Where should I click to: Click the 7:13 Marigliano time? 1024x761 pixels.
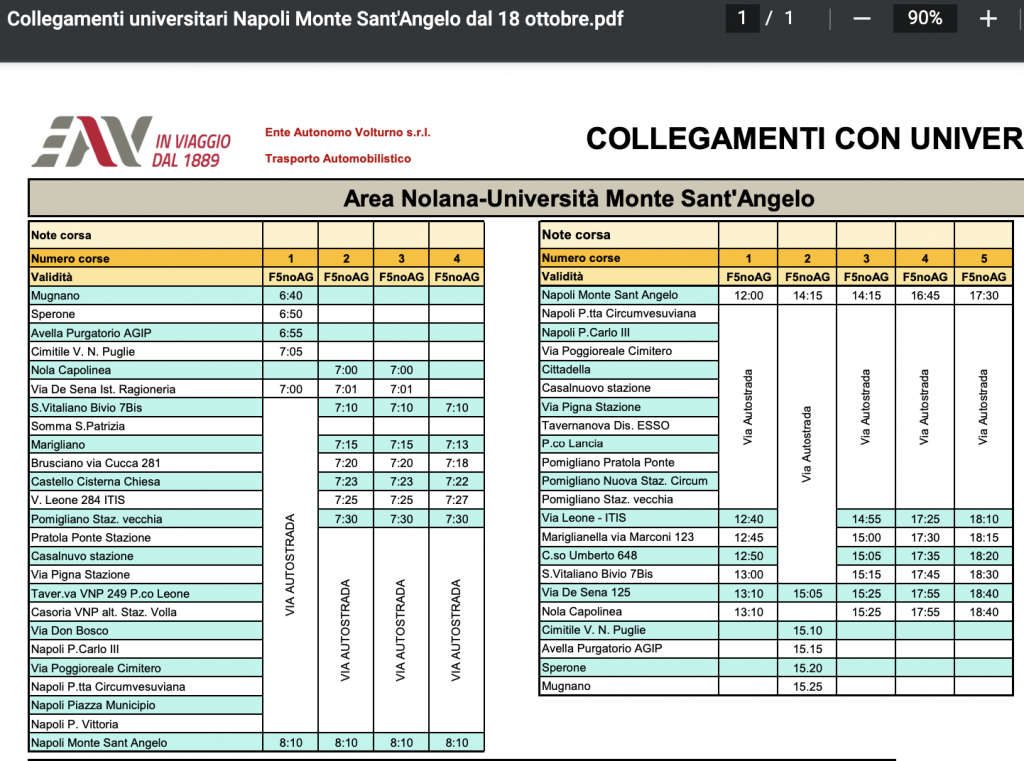(456, 445)
